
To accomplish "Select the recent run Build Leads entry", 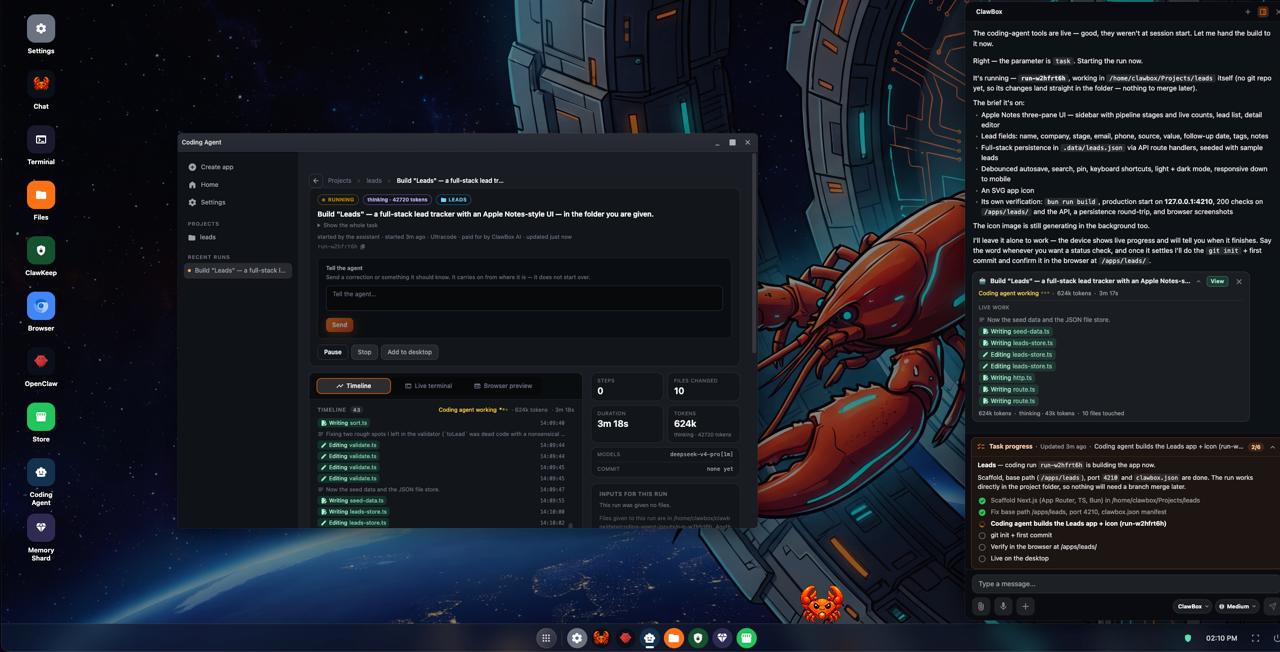I will [238, 270].
